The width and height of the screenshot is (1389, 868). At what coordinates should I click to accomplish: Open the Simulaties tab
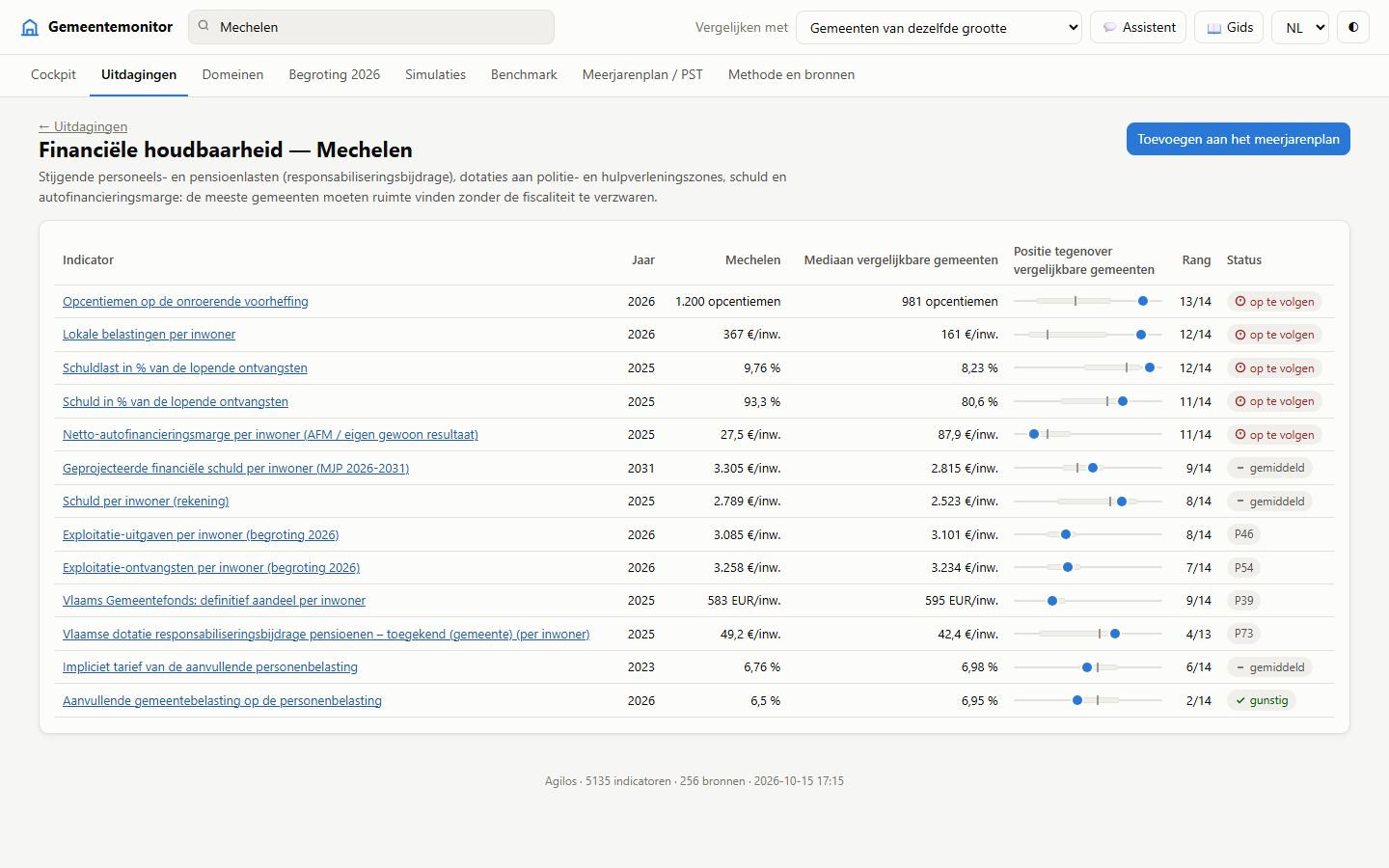[435, 74]
